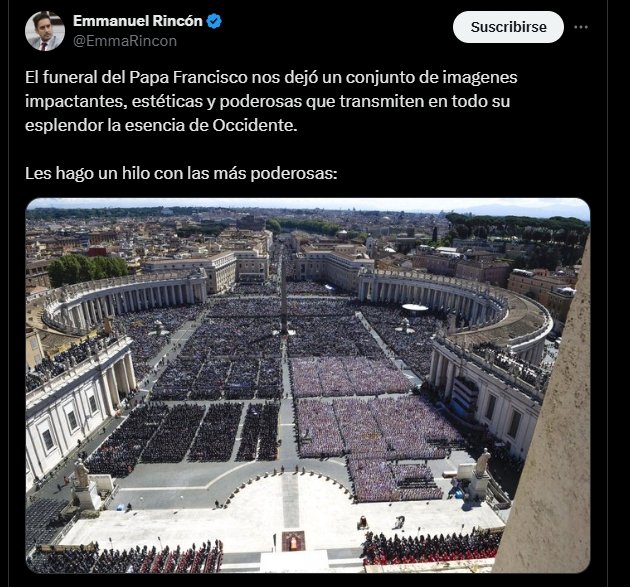
Task: Click the statue at lower left of photo
Action: (x=82, y=473)
